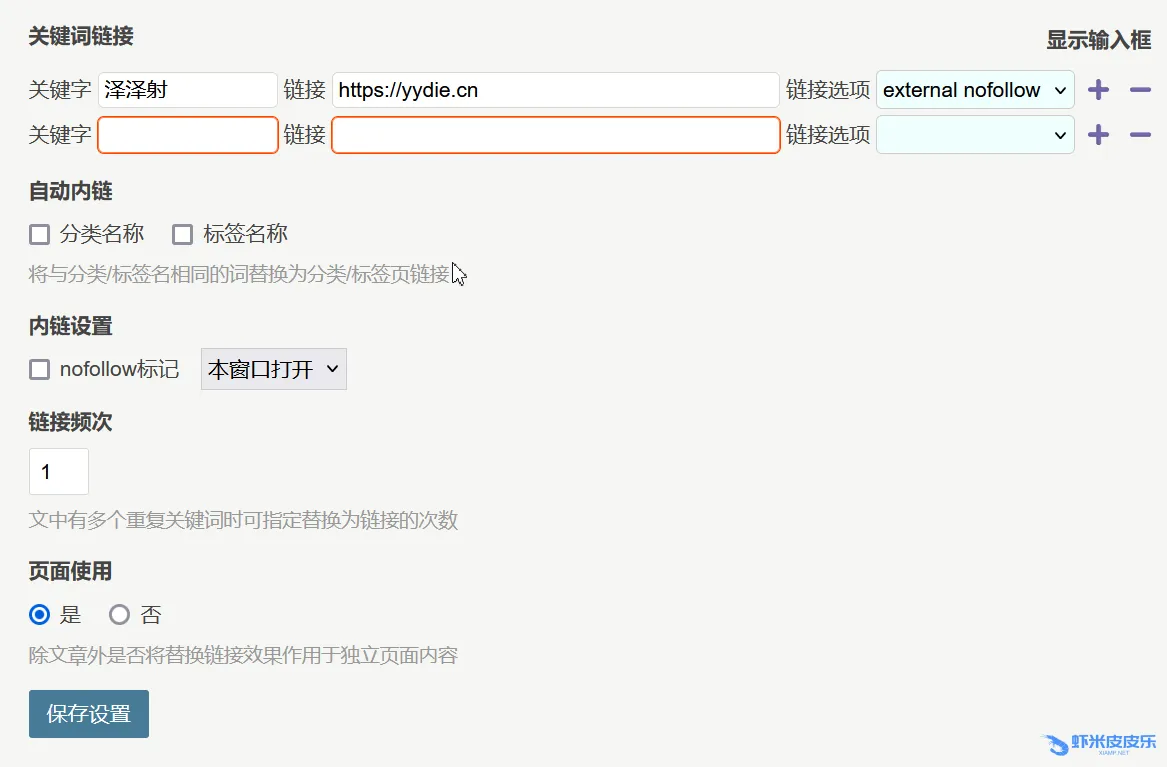Select the 是 radio button

click(40, 614)
